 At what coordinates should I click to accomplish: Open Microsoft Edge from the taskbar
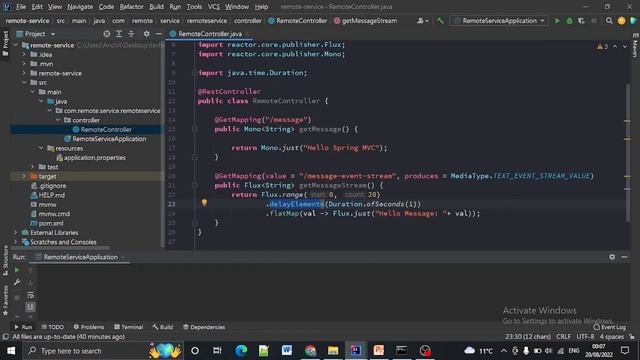241,351
